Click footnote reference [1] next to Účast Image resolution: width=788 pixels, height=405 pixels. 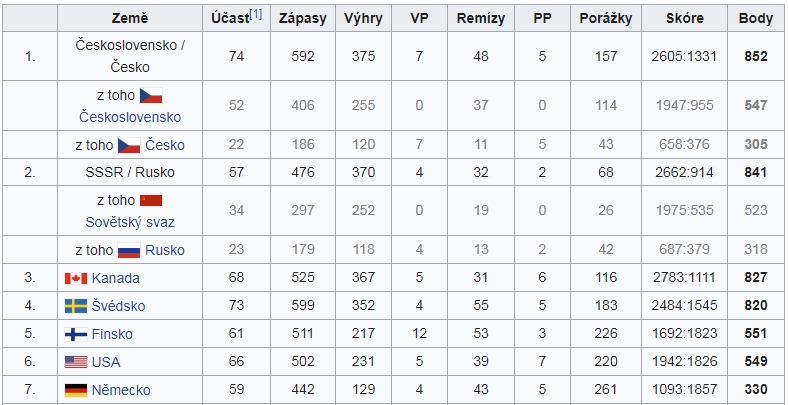pos(256,15)
